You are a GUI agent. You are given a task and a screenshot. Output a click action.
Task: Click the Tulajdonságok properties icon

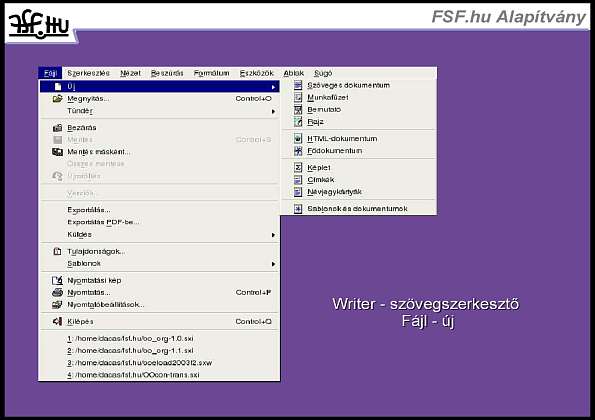point(57,251)
